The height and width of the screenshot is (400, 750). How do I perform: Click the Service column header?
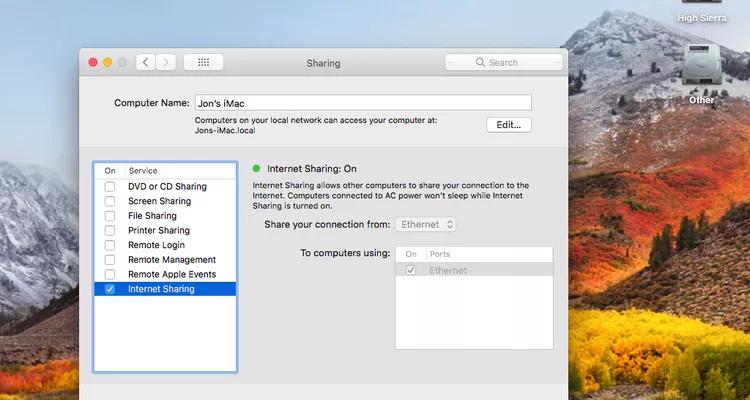[143, 171]
